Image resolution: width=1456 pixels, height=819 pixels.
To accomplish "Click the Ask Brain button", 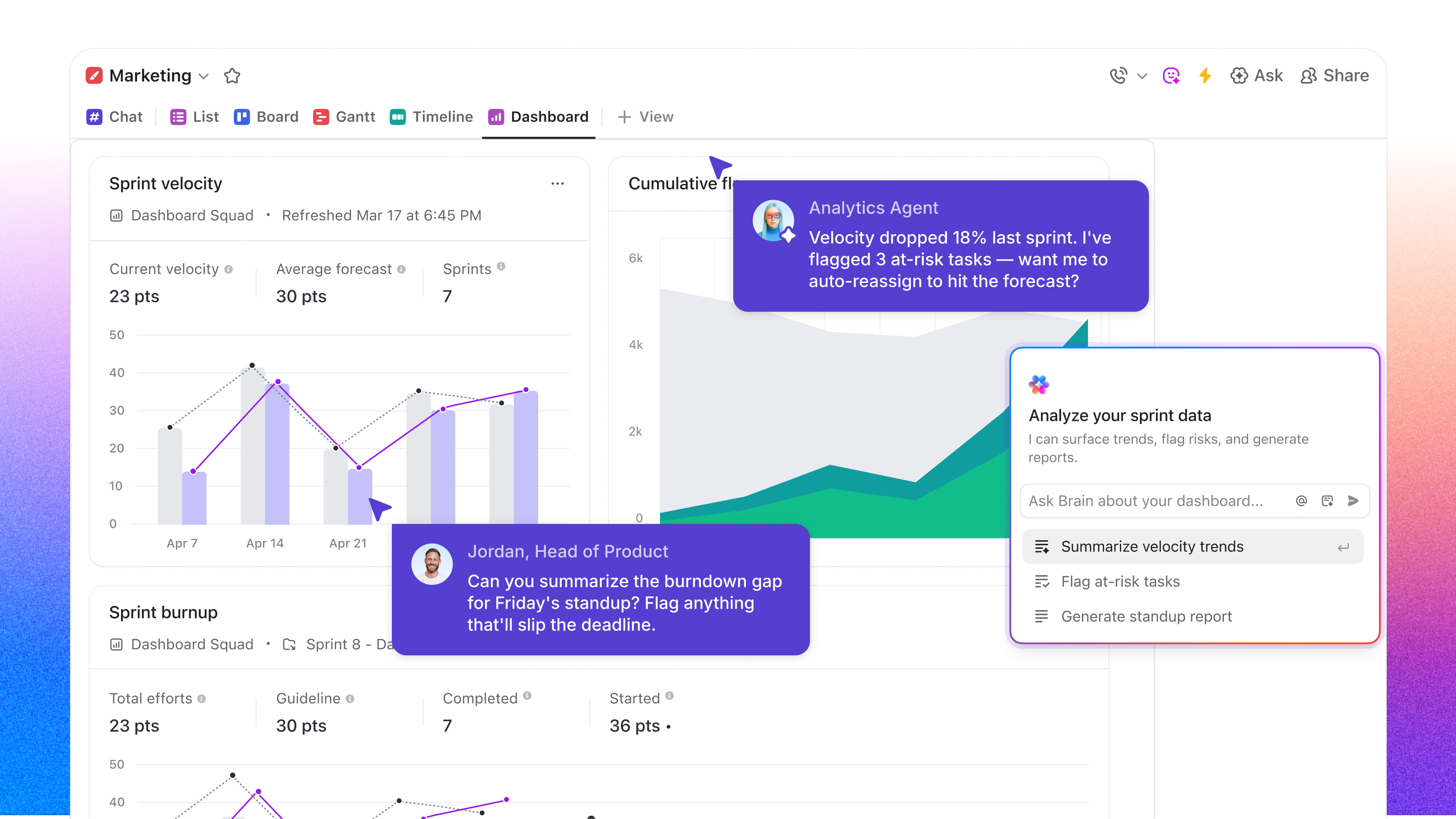I will coord(1257,76).
